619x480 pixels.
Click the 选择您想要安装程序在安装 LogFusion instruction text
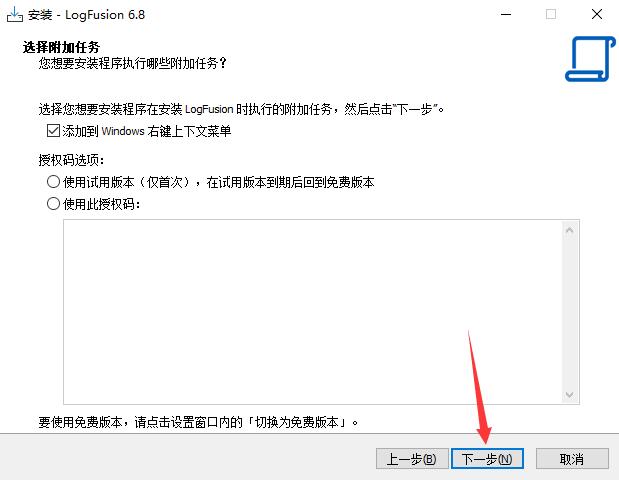(x=241, y=109)
